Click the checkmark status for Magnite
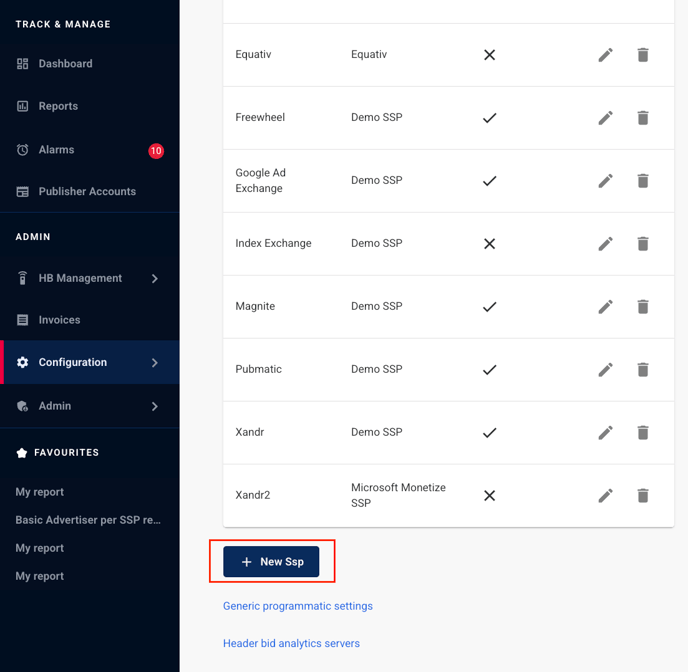The width and height of the screenshot is (688, 672). 489,307
